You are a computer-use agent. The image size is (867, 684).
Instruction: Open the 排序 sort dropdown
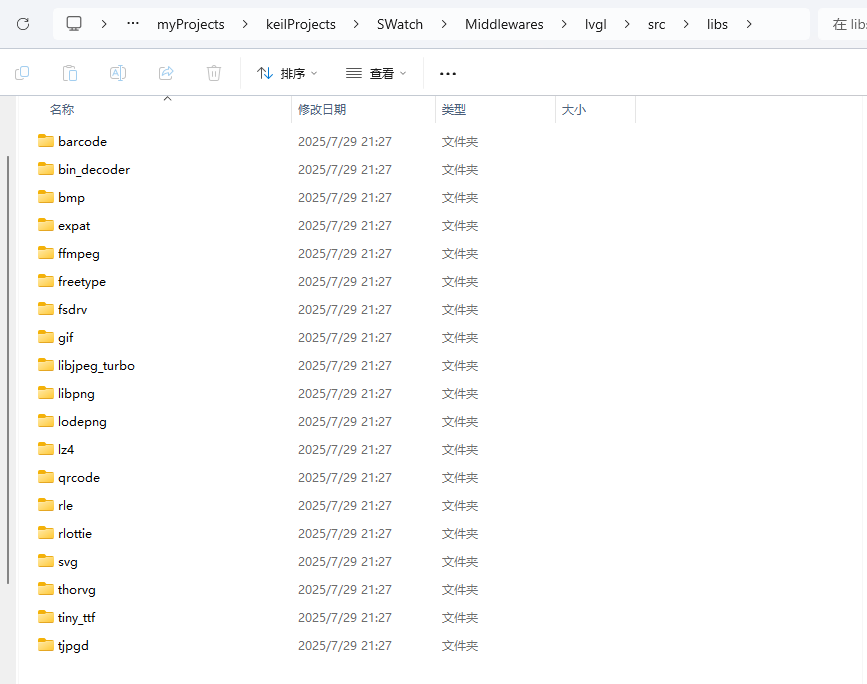coord(287,73)
